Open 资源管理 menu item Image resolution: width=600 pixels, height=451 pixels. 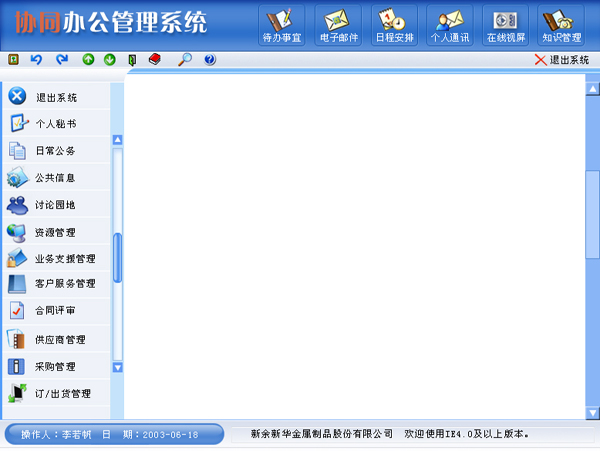(x=56, y=232)
